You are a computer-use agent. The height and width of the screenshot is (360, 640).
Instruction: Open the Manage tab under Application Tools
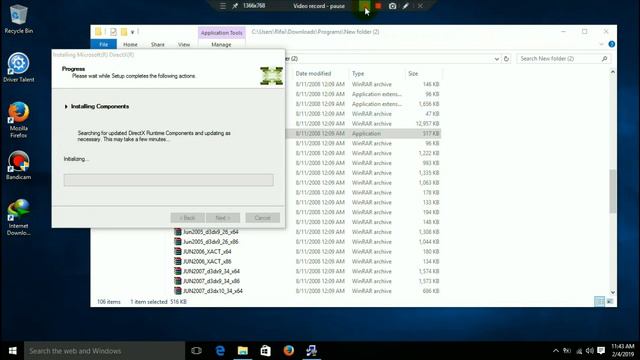(221, 44)
